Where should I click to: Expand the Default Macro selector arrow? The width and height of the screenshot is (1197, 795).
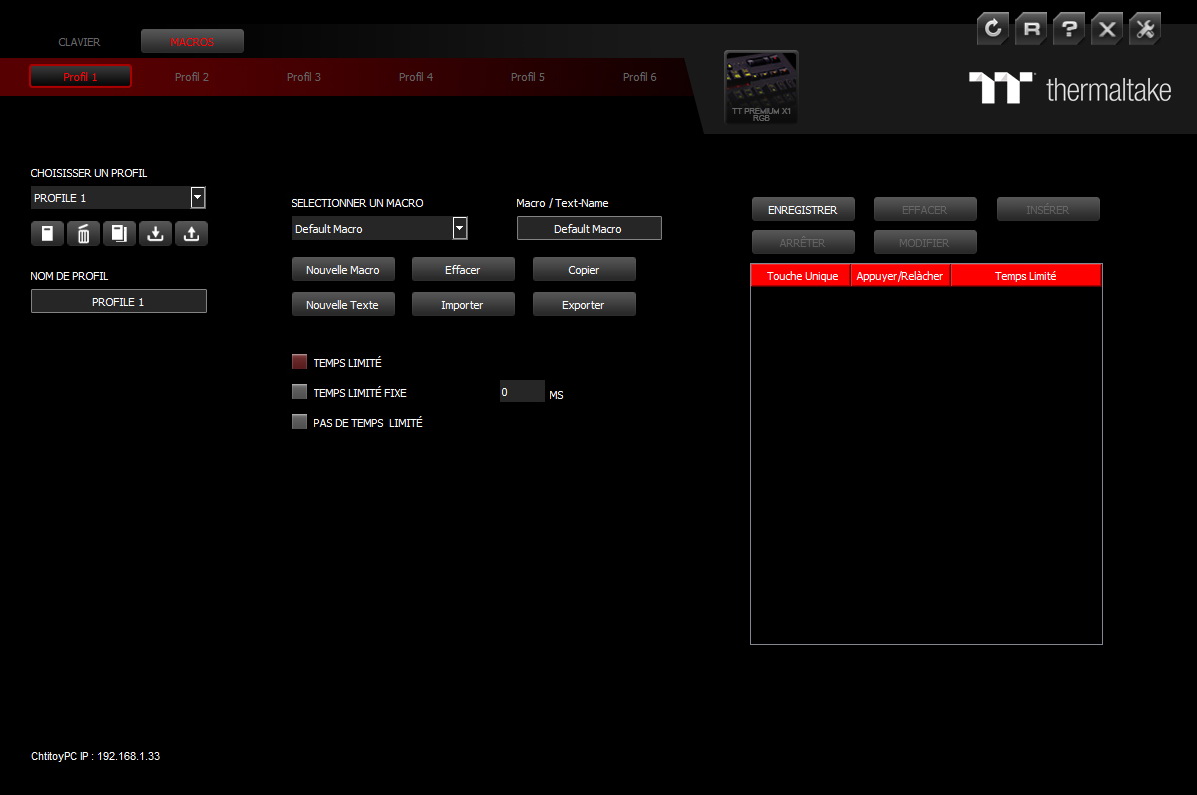click(x=459, y=227)
